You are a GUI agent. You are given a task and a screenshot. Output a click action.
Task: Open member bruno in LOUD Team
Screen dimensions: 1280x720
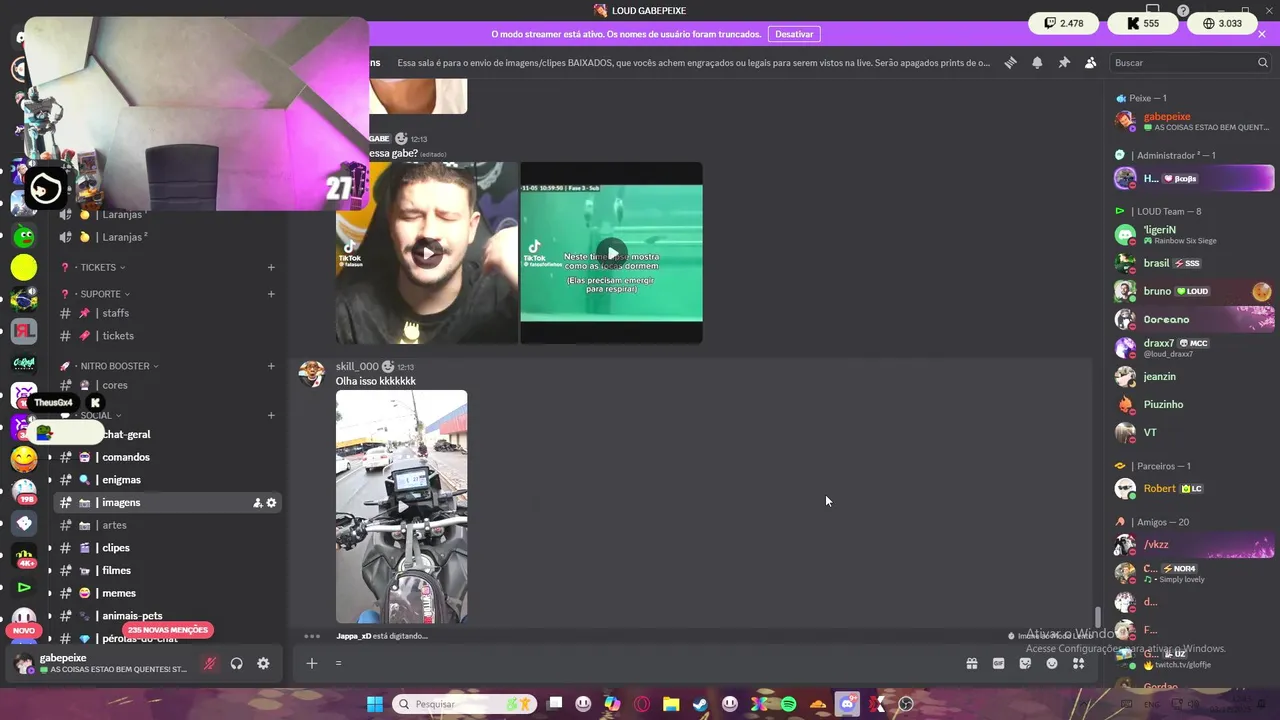click(x=1194, y=291)
